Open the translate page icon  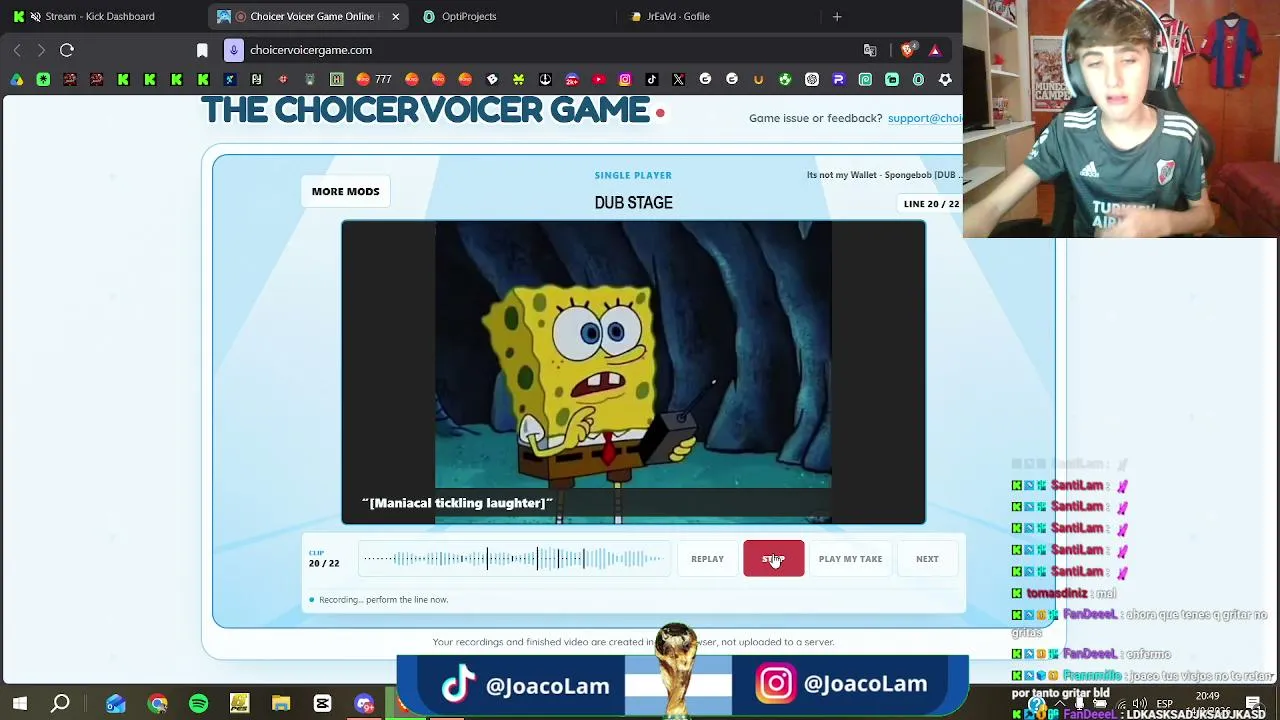point(870,50)
